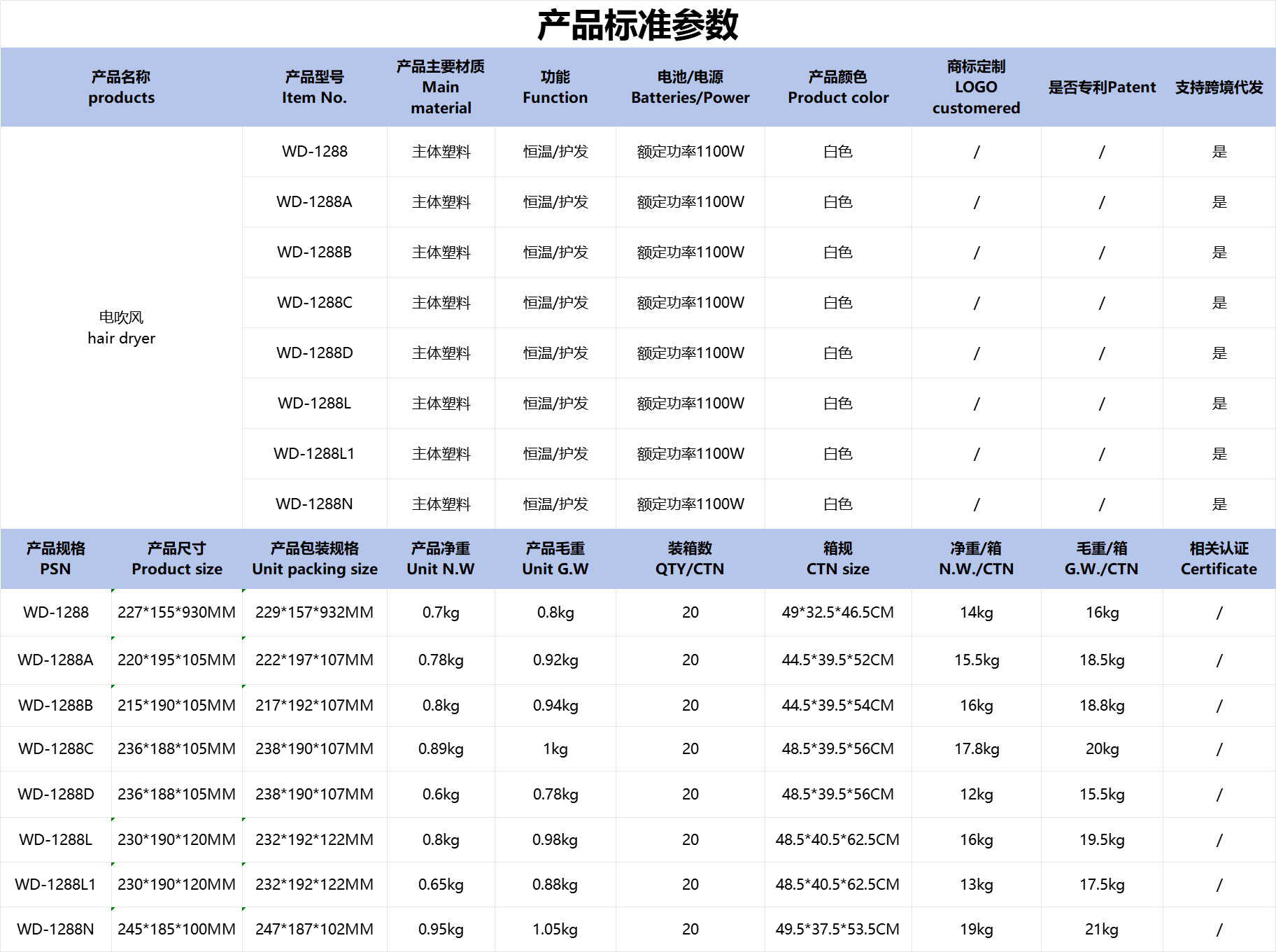Click carton size 44.5*39.5*52CM

(838, 660)
